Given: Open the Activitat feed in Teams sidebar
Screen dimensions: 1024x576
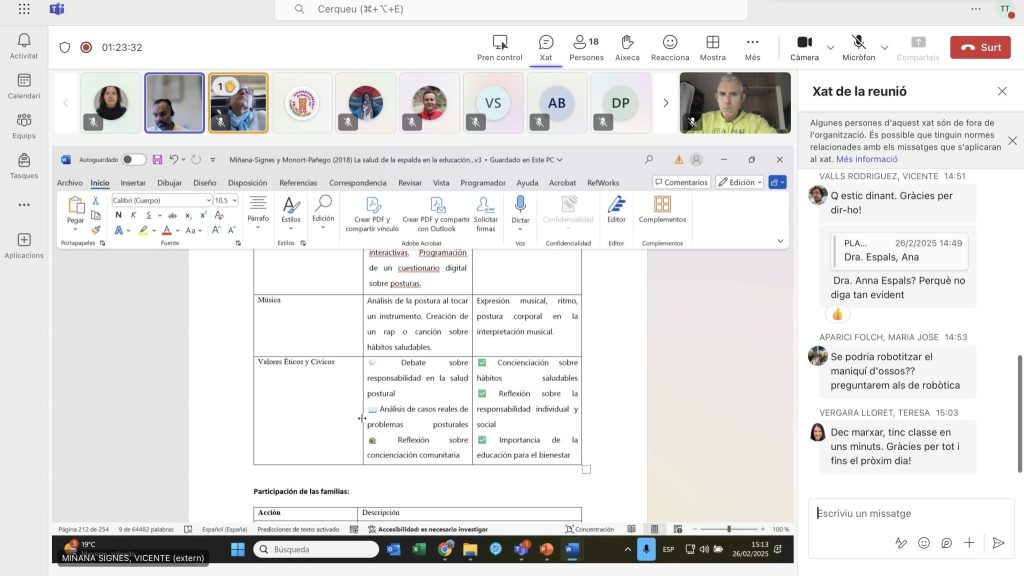Looking at the screenshot, I should [24, 45].
